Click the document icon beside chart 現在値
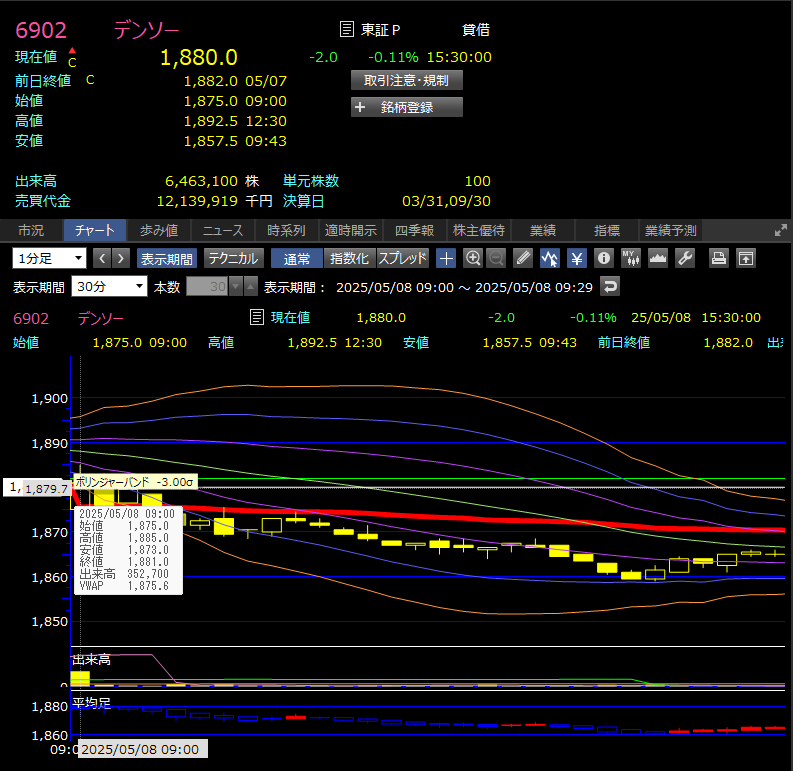Image resolution: width=793 pixels, height=771 pixels. tap(257, 317)
